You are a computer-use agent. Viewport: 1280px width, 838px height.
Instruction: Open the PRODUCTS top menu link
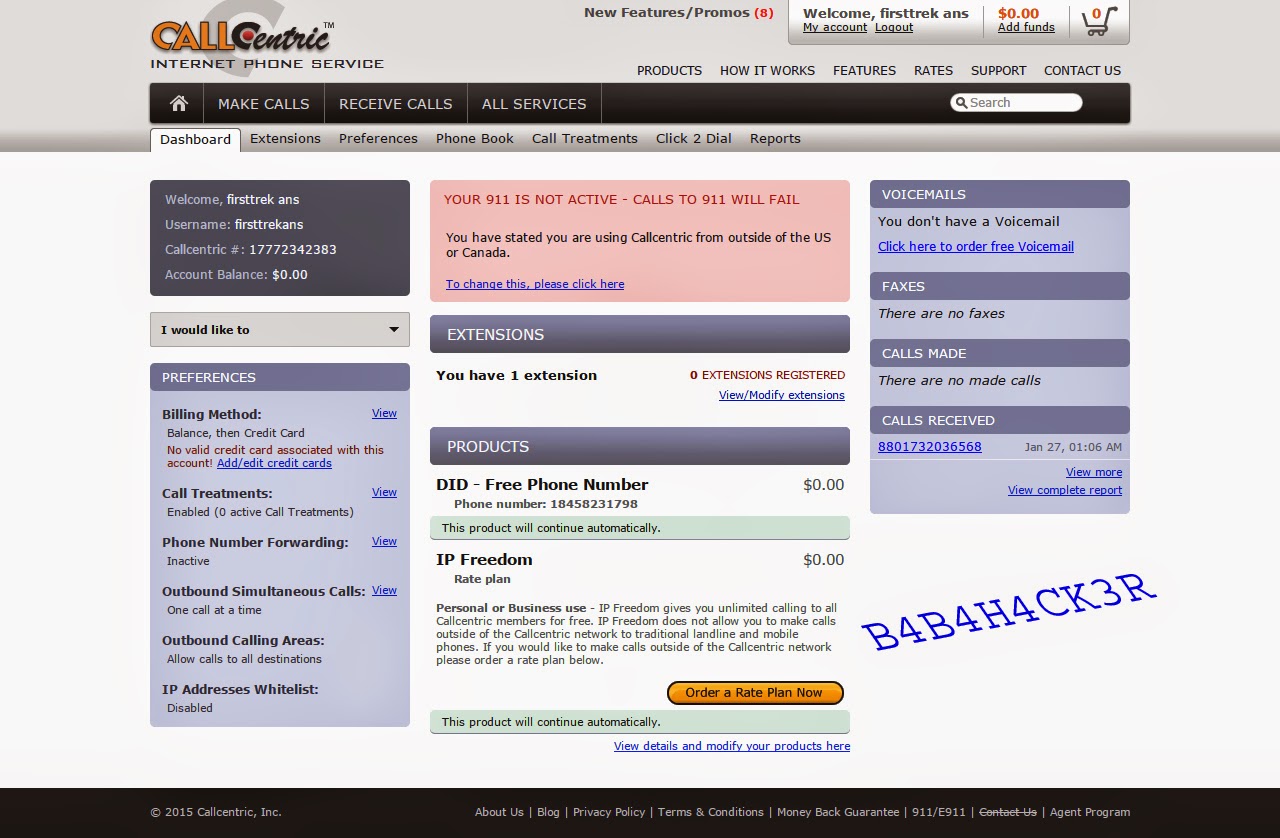670,71
